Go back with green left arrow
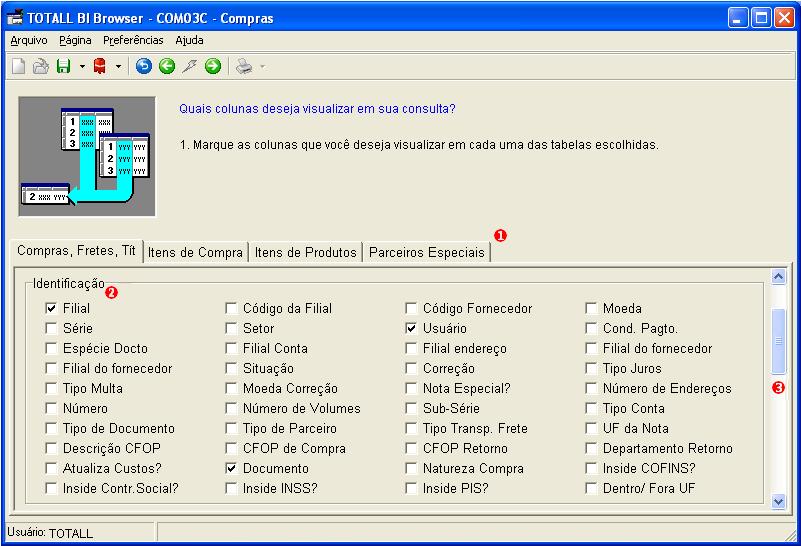 tap(167, 66)
